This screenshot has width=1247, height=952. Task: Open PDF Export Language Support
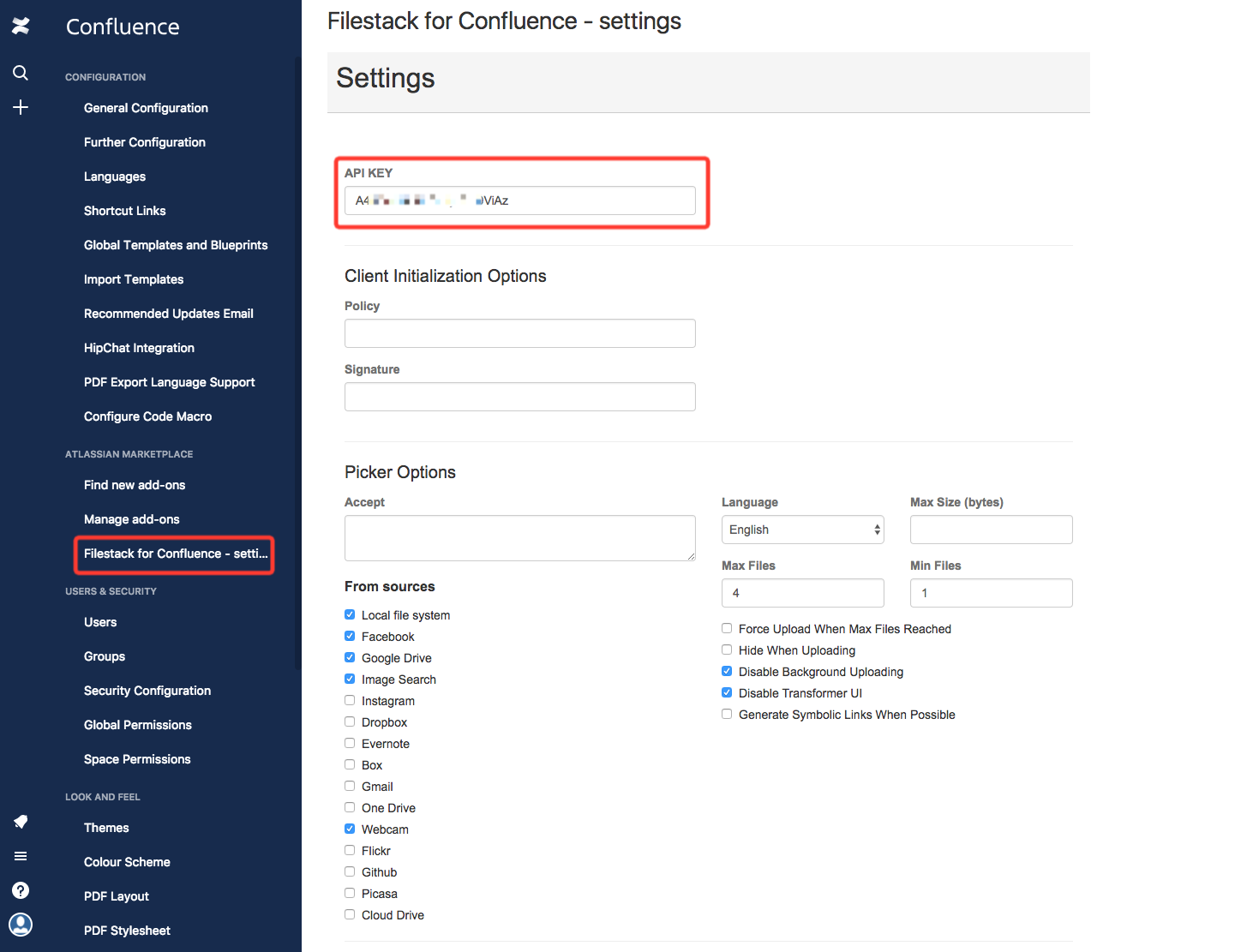pos(170,382)
